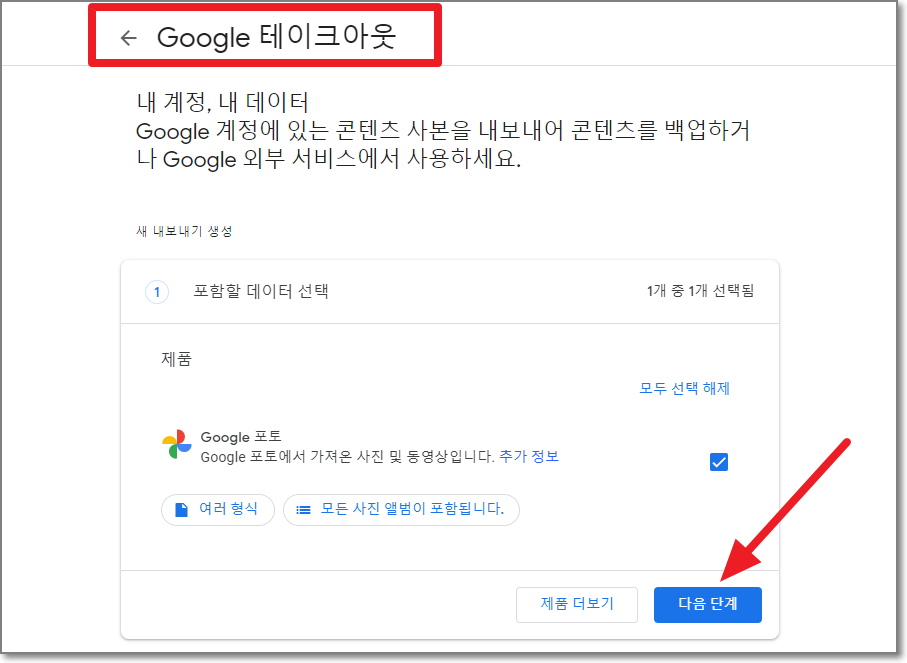Click the Google 포토 pinwheel logo

click(x=176, y=444)
